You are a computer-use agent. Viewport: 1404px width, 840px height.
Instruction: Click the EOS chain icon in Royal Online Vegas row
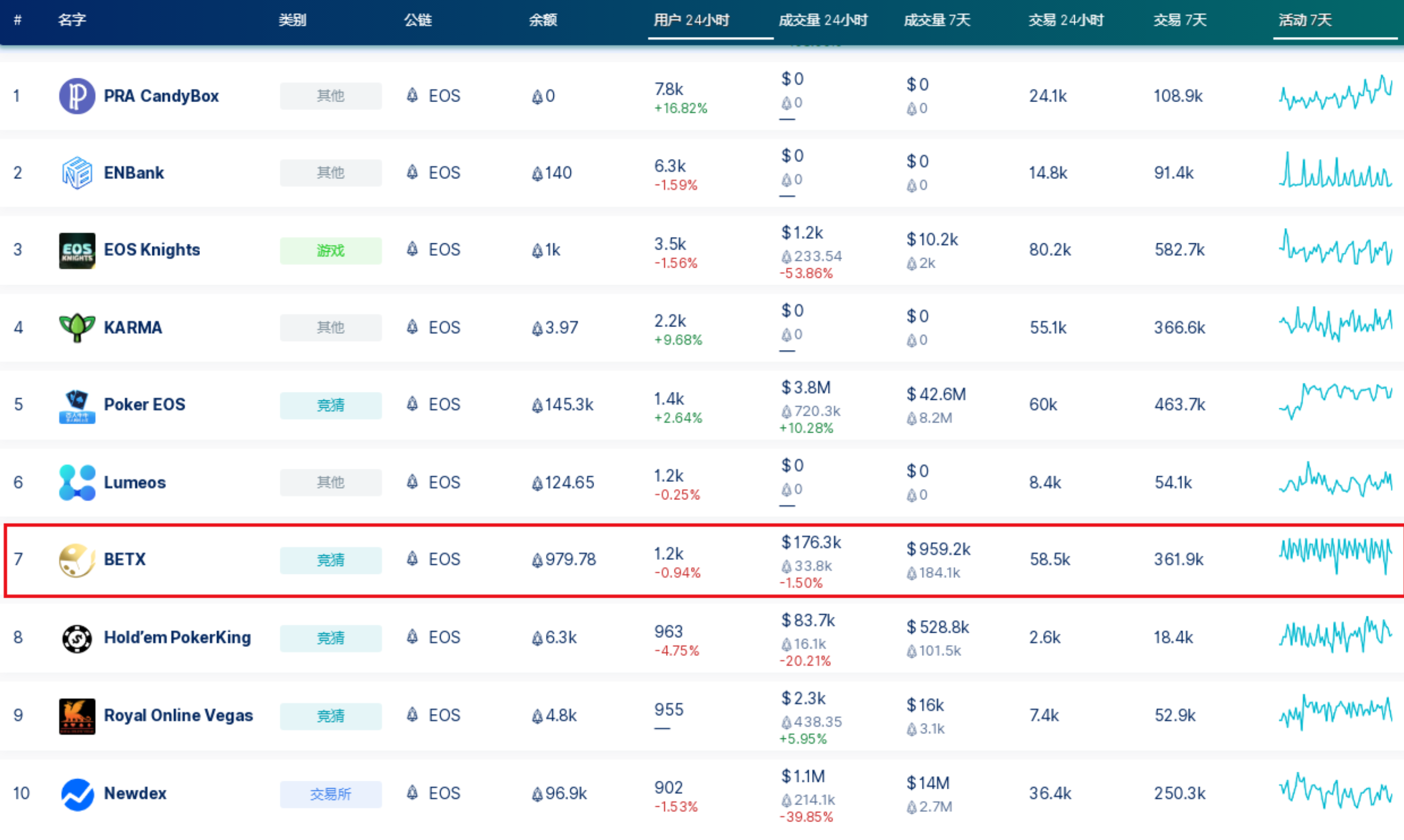point(413,715)
